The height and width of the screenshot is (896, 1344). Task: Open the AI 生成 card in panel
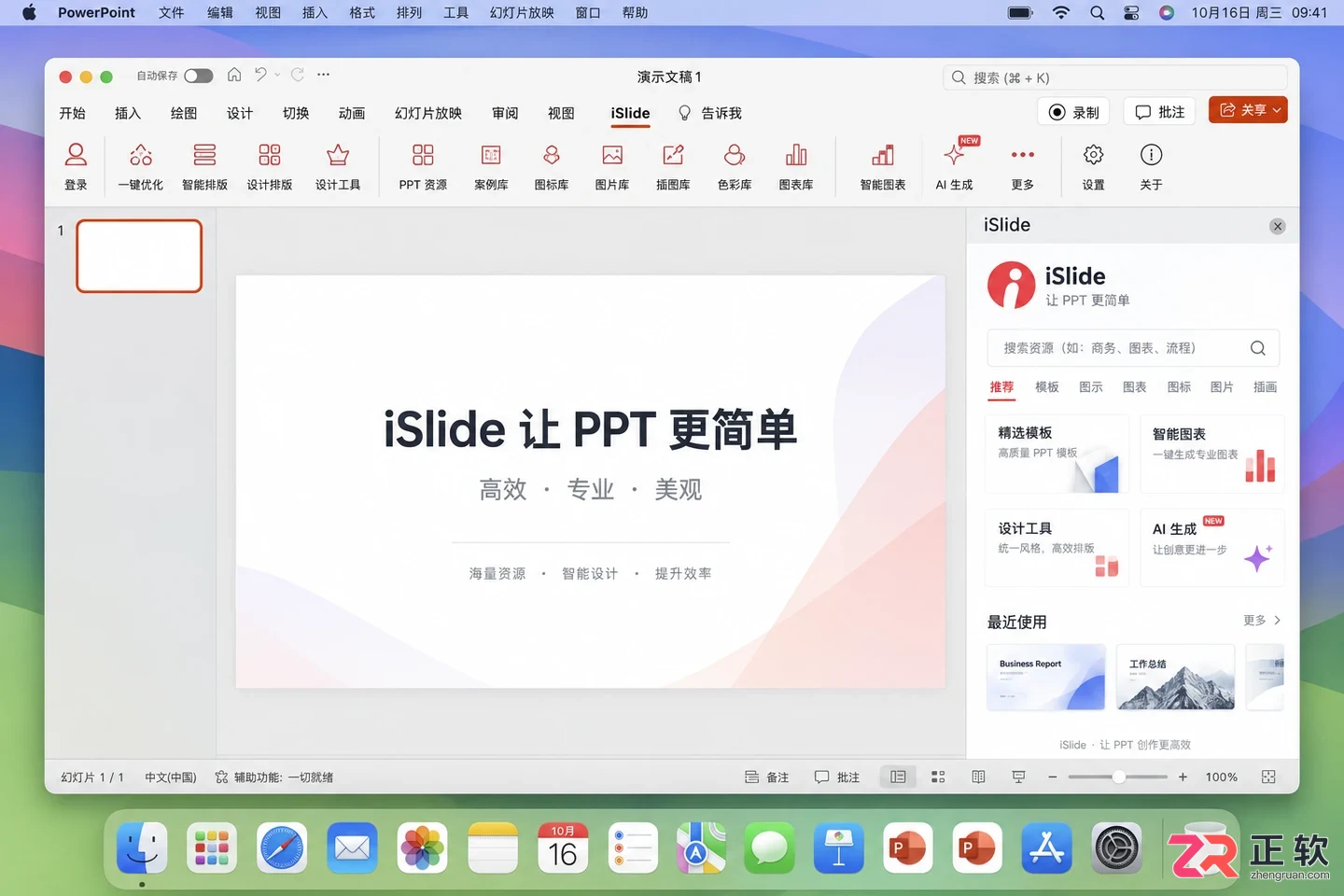[x=1211, y=548]
